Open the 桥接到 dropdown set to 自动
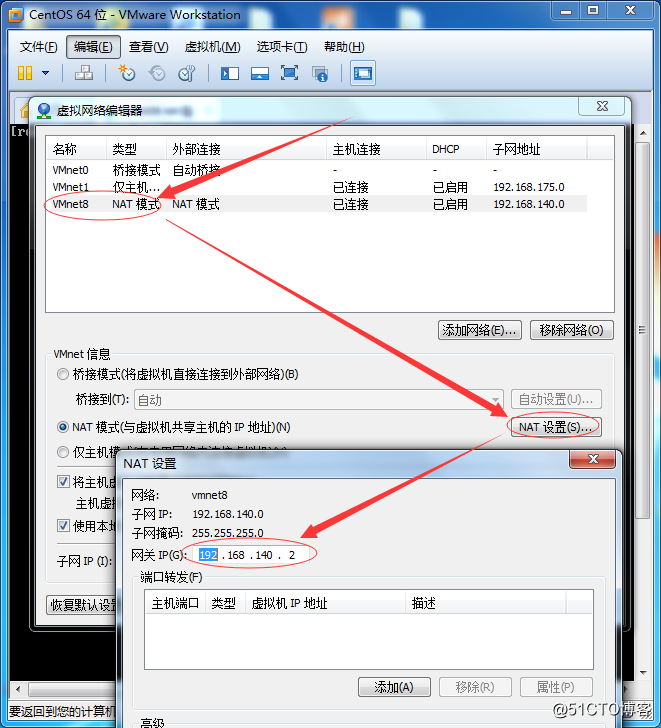 click(x=318, y=400)
